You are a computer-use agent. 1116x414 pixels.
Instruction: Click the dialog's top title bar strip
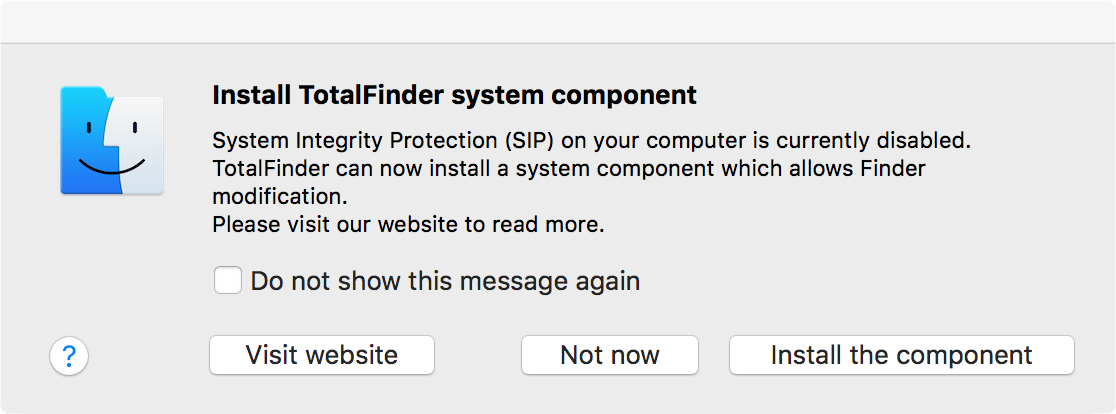point(558,21)
